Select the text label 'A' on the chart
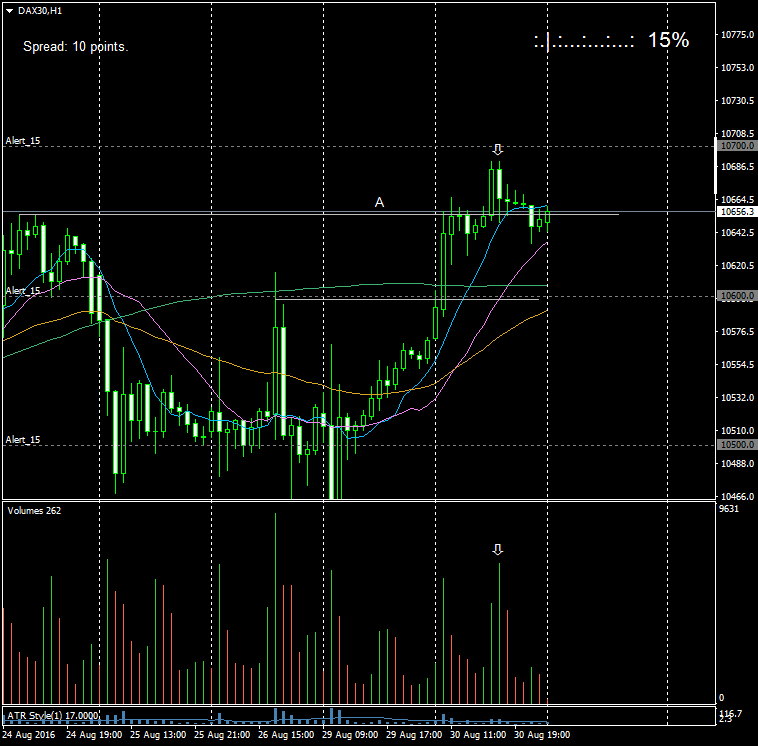The height and width of the screenshot is (746, 758). point(379,202)
